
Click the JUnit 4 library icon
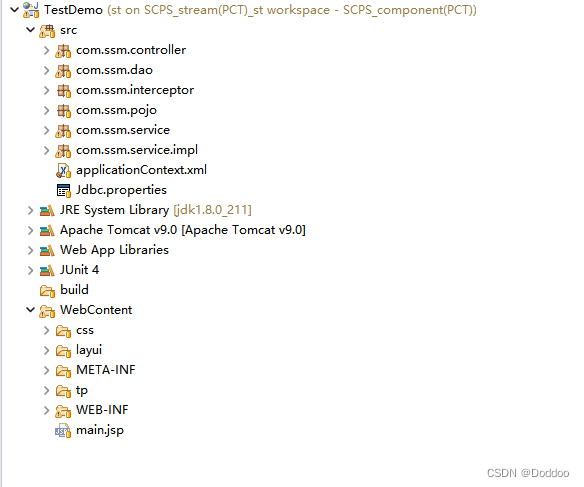[47, 271]
